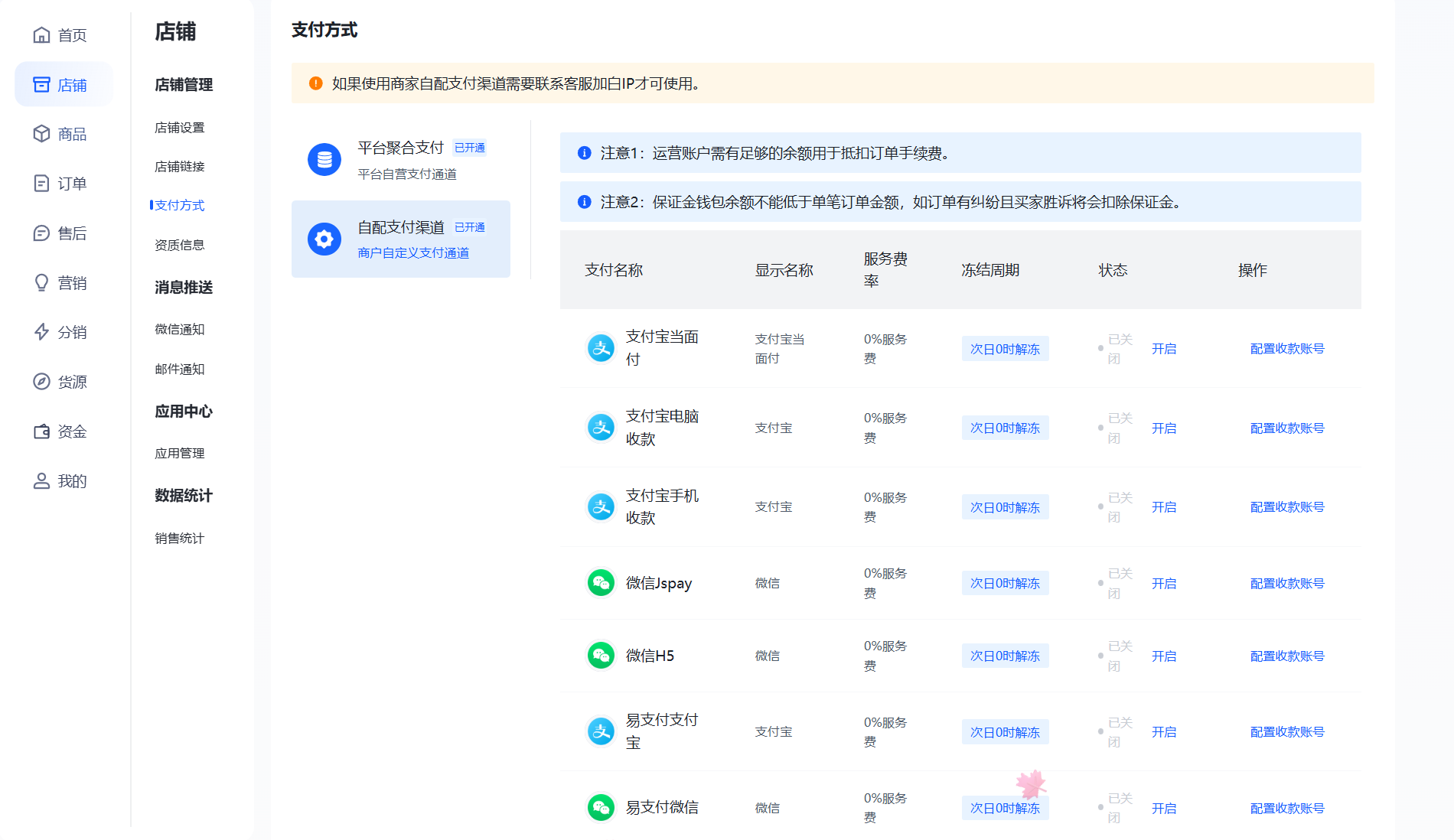Click the 服务费率 column header

coord(885,270)
